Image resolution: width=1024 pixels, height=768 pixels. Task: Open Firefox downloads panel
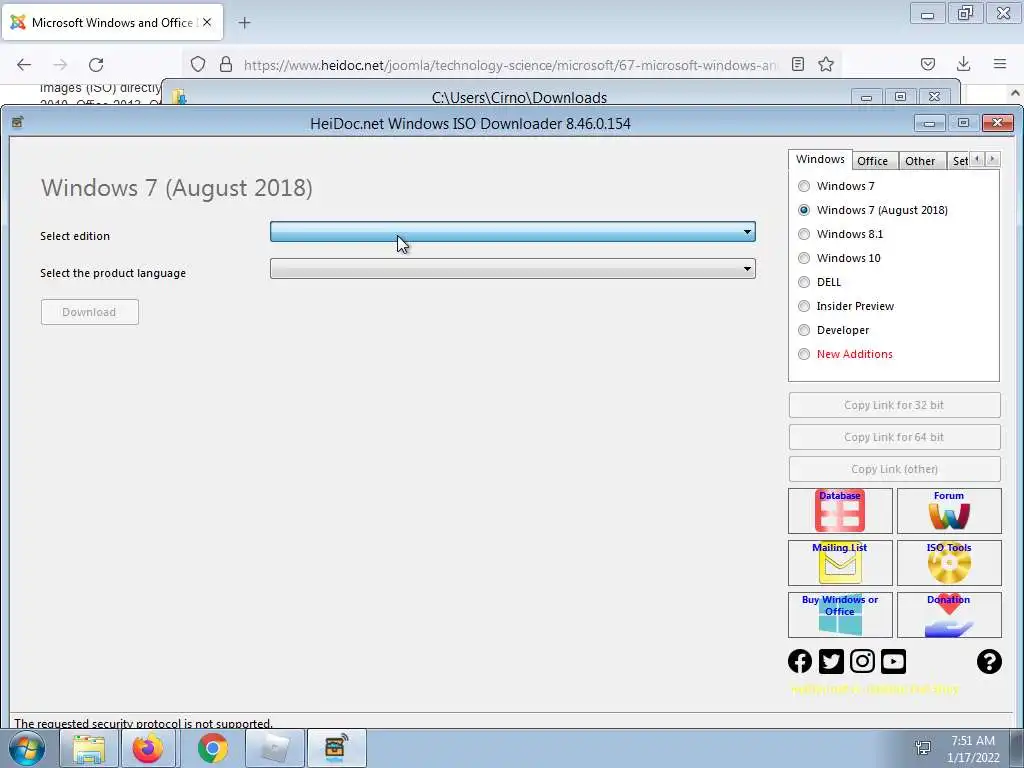pos(963,64)
